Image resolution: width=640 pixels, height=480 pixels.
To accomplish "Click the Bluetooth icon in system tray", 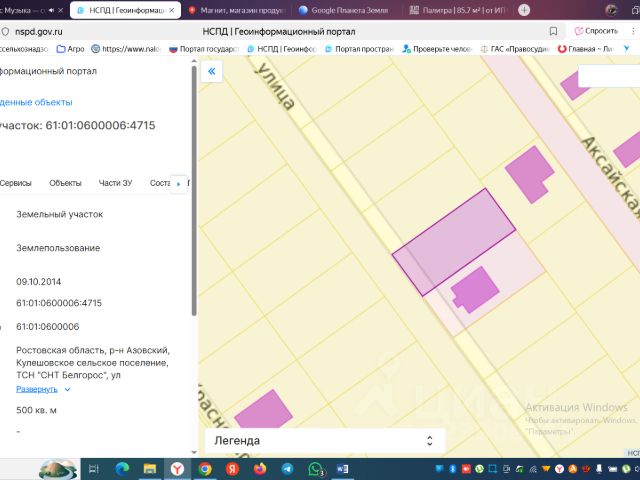I will tap(453, 469).
